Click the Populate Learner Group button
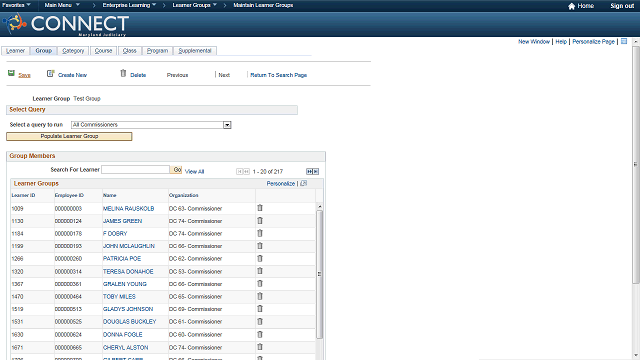 (69, 136)
